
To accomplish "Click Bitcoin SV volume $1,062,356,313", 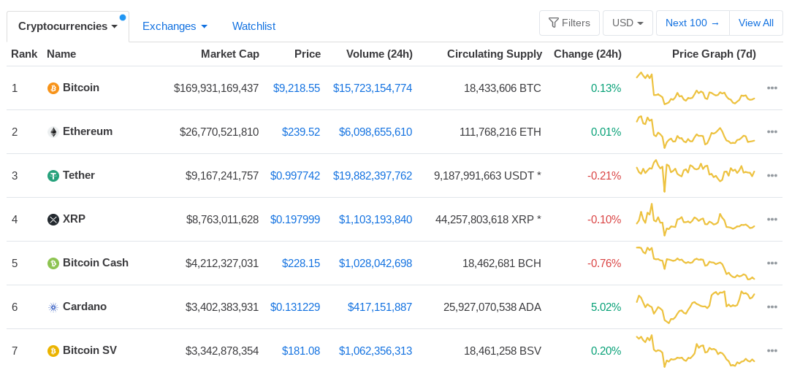I will click(376, 351).
